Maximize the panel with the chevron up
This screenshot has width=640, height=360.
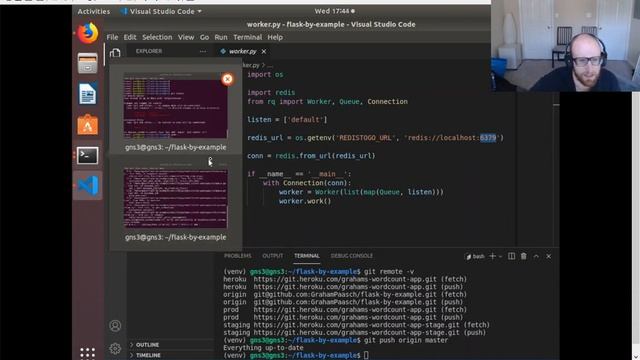coord(536,256)
